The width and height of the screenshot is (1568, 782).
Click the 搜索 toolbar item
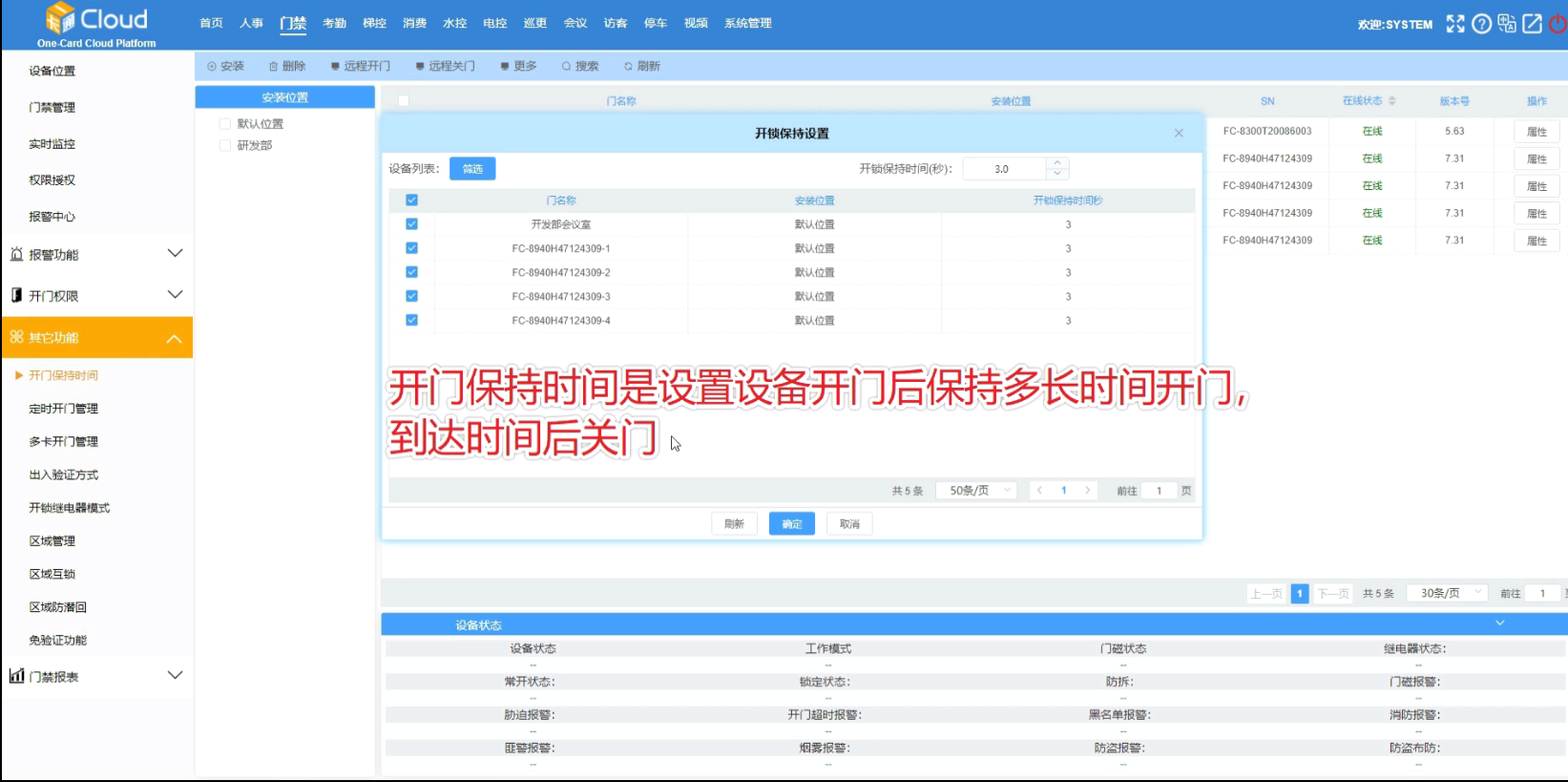coord(580,66)
